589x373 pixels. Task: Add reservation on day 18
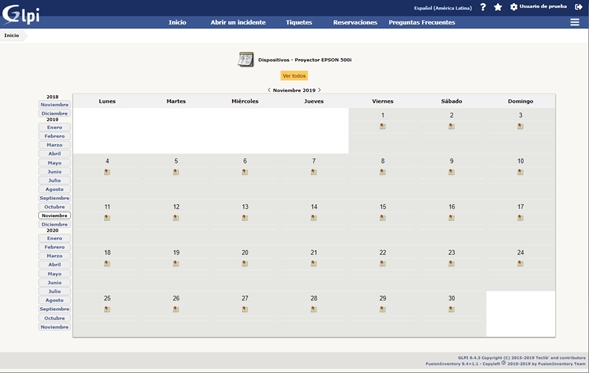[x=107, y=264]
